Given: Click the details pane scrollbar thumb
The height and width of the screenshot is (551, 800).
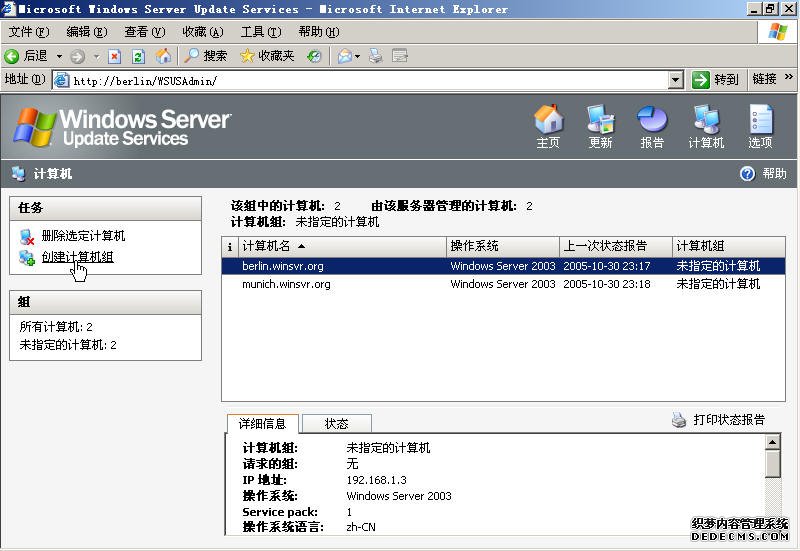Looking at the screenshot, I should (772, 463).
